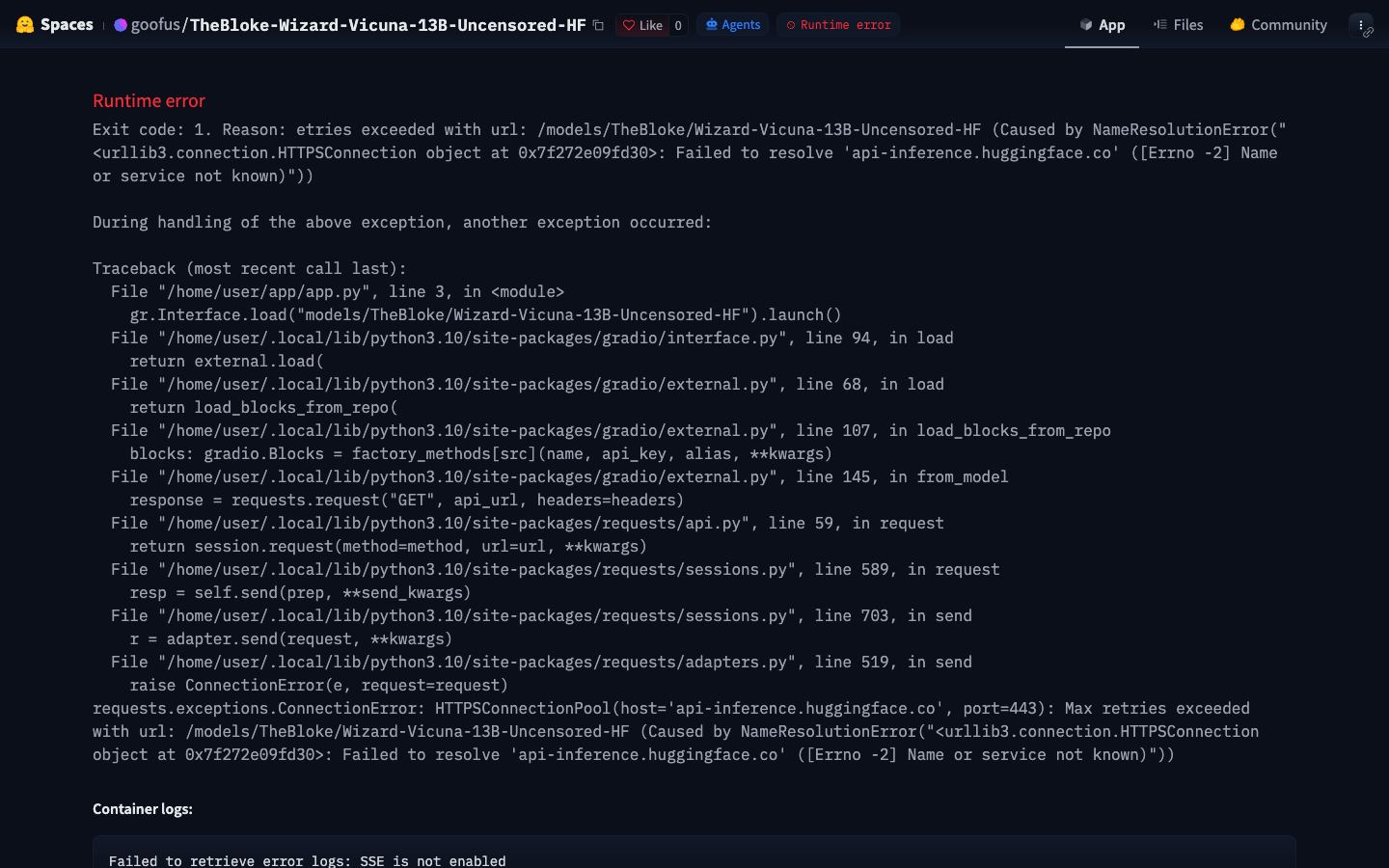Click the "r = adapter.send(request, **kwargs)" line
The height and width of the screenshot is (868, 1389).
(291, 638)
